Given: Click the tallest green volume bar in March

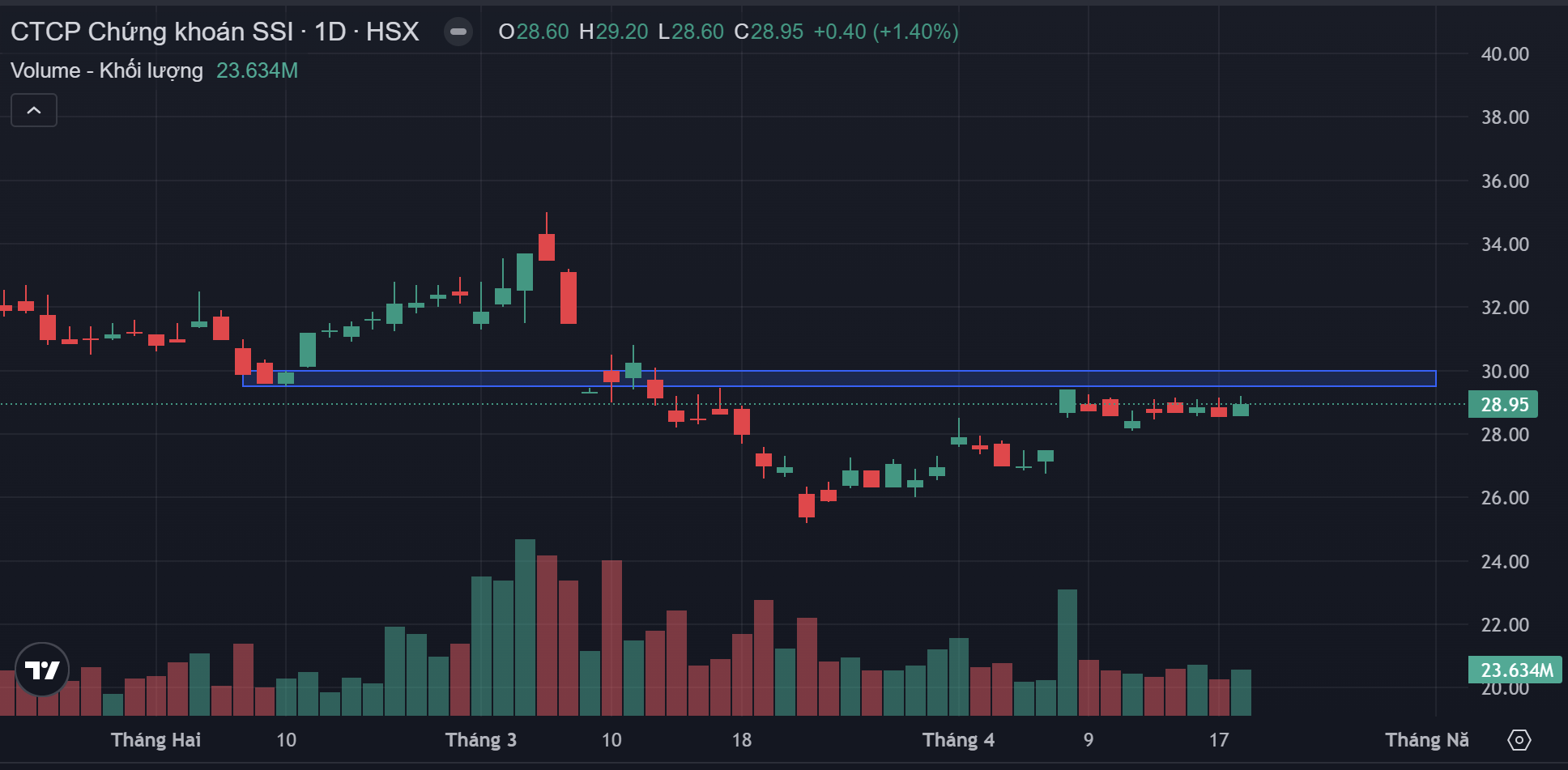Looking at the screenshot, I should [525, 627].
